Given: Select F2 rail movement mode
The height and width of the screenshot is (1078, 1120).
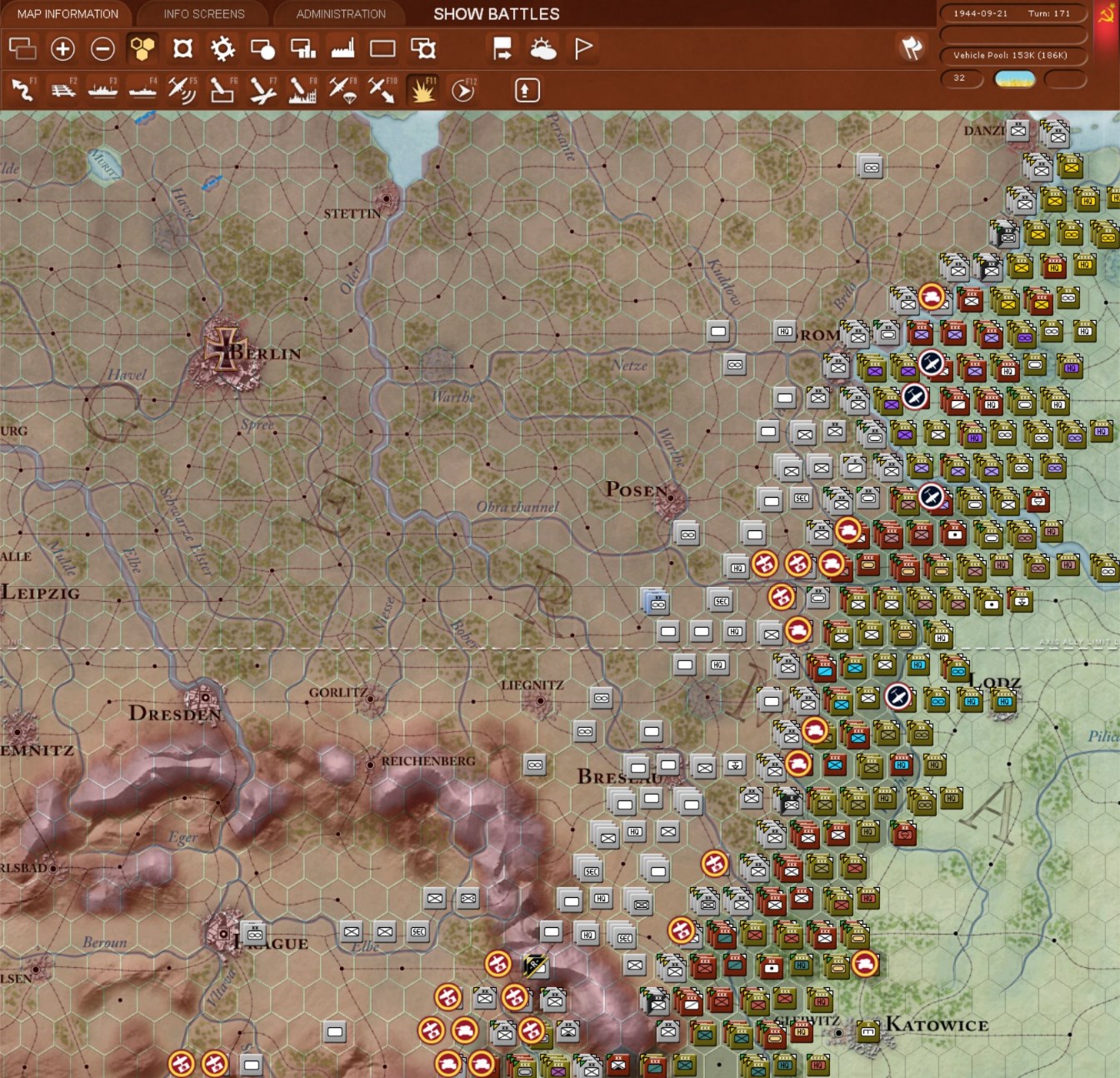Looking at the screenshot, I should point(62,89).
